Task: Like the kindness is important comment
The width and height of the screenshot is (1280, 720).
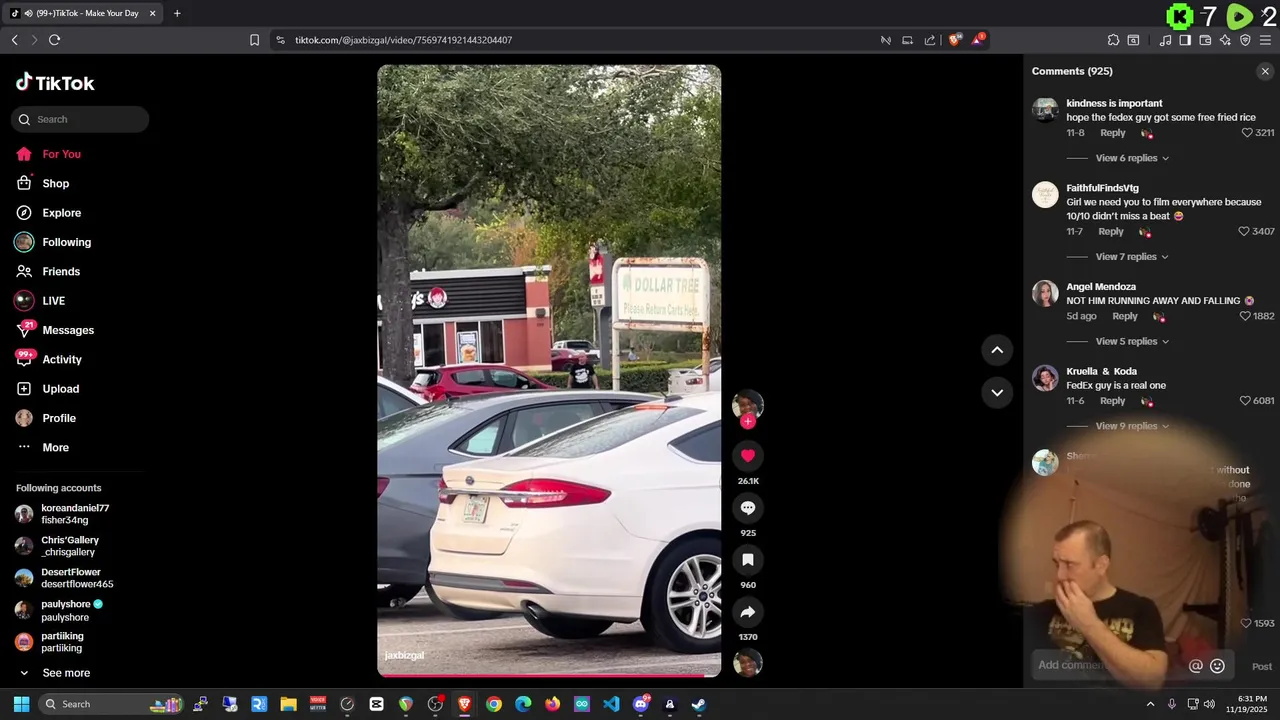Action: tap(1247, 133)
